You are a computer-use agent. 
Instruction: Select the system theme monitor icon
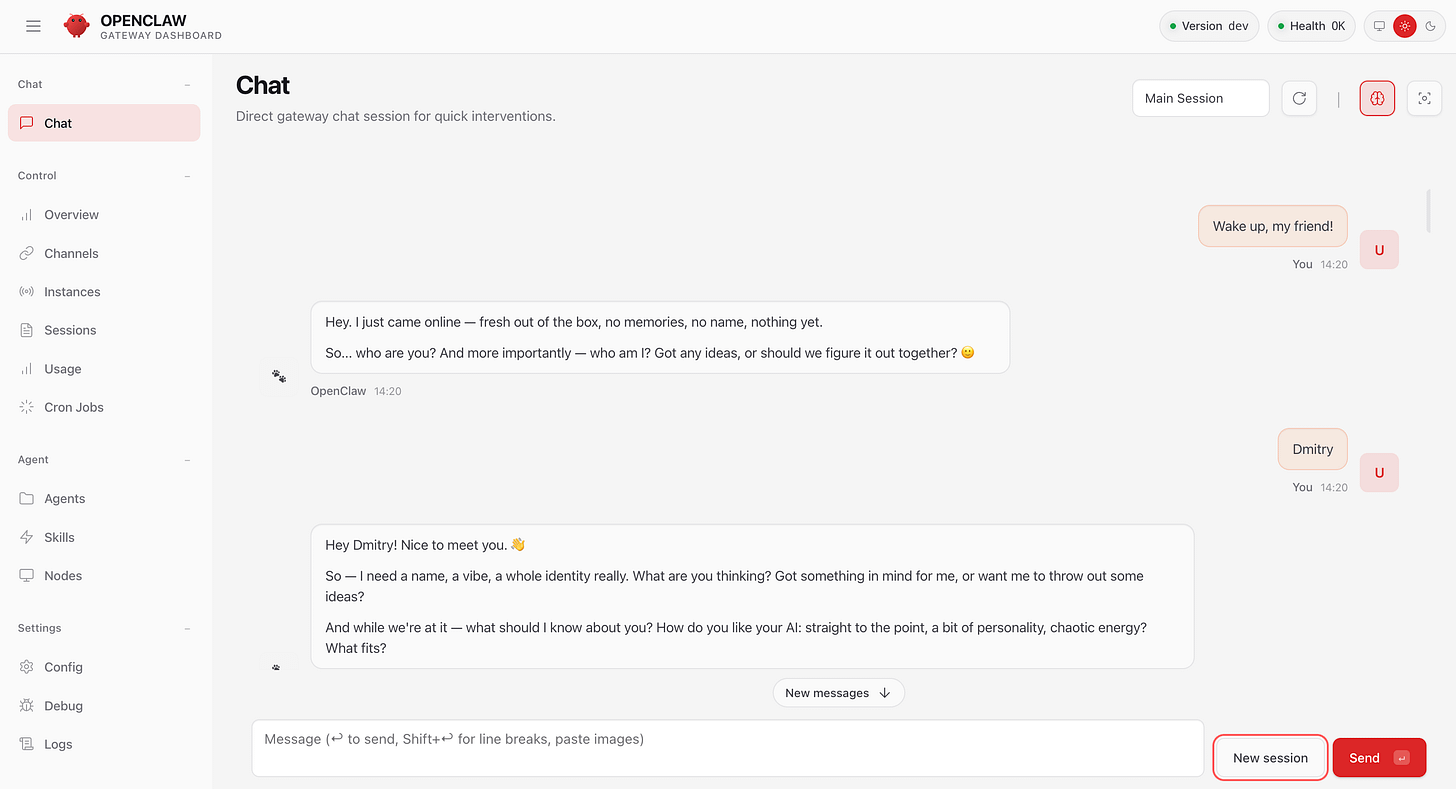(x=1380, y=26)
